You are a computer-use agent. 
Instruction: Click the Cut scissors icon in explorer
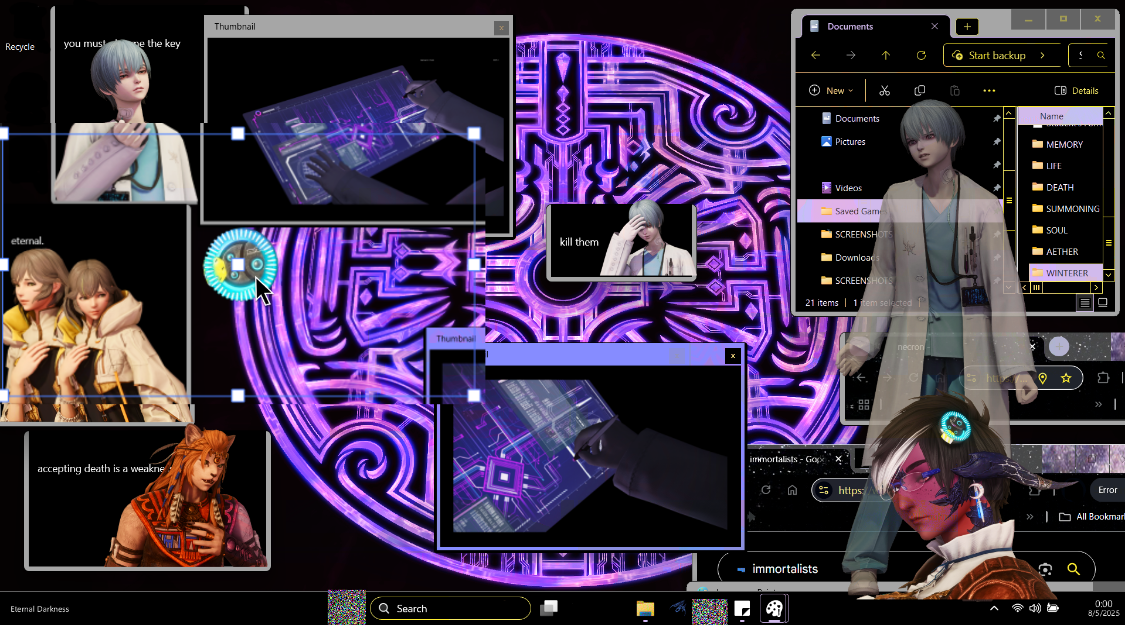(885, 90)
